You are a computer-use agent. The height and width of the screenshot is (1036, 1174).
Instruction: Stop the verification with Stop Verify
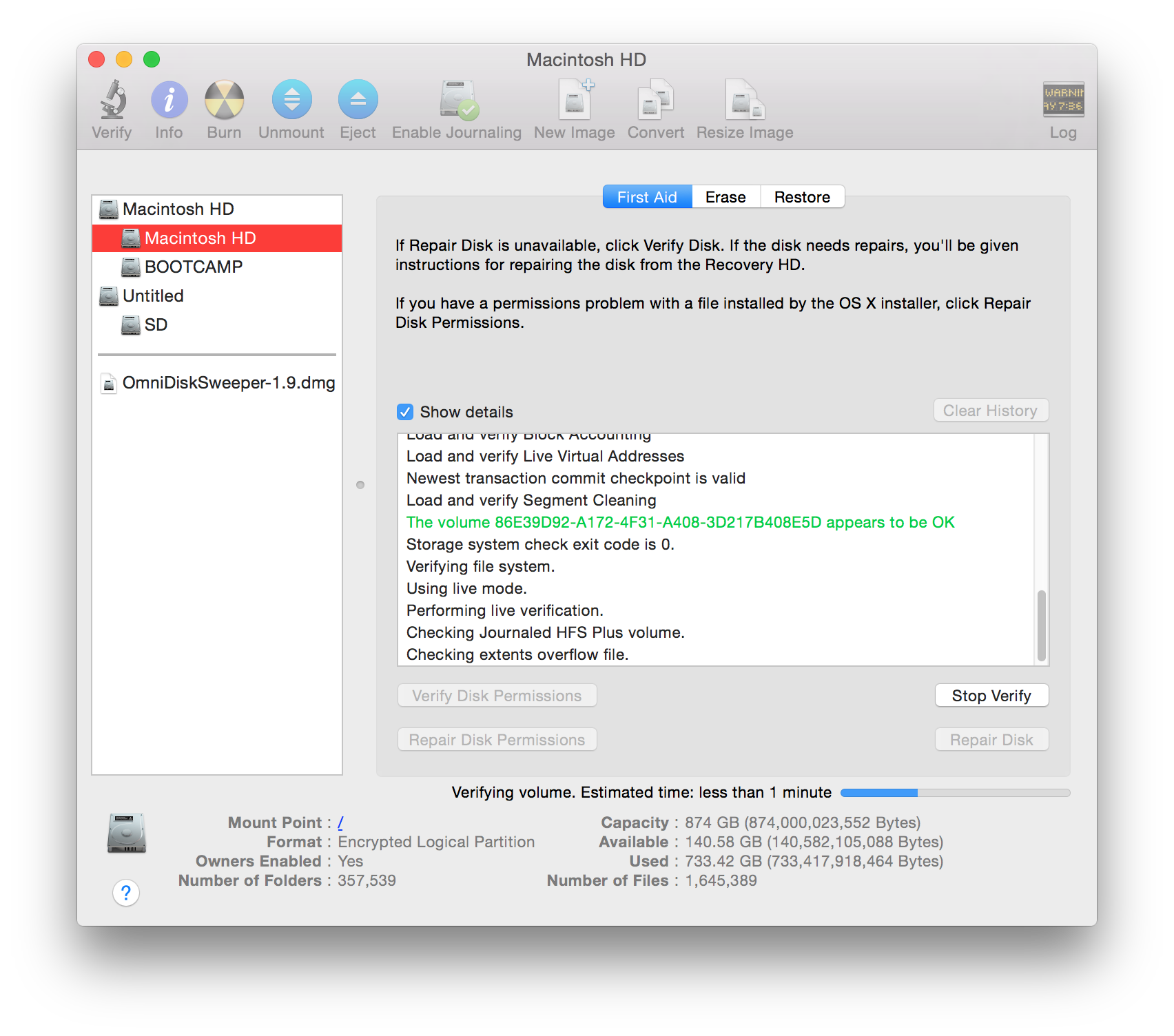(991, 696)
